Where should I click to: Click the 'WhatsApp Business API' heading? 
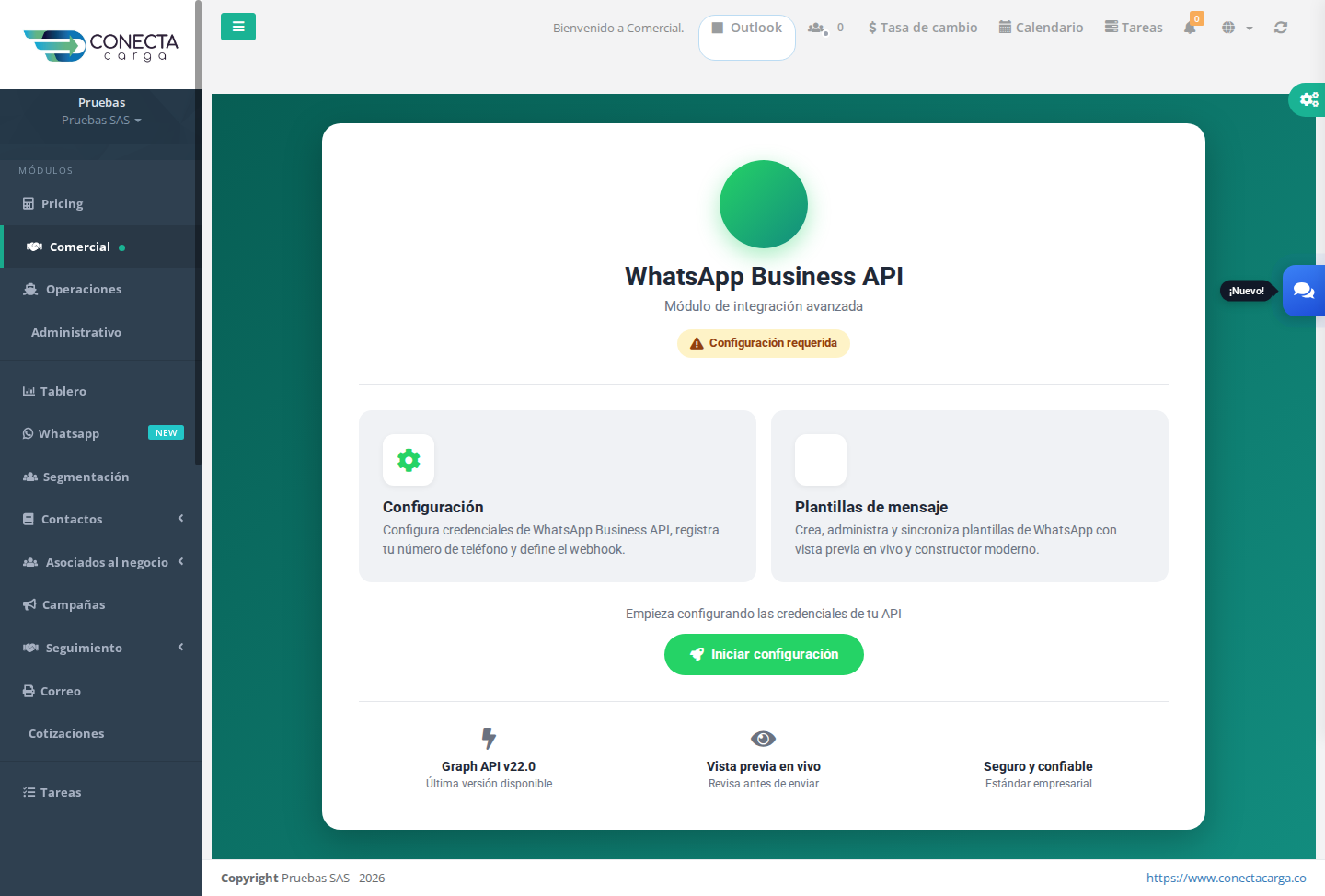pos(764,276)
